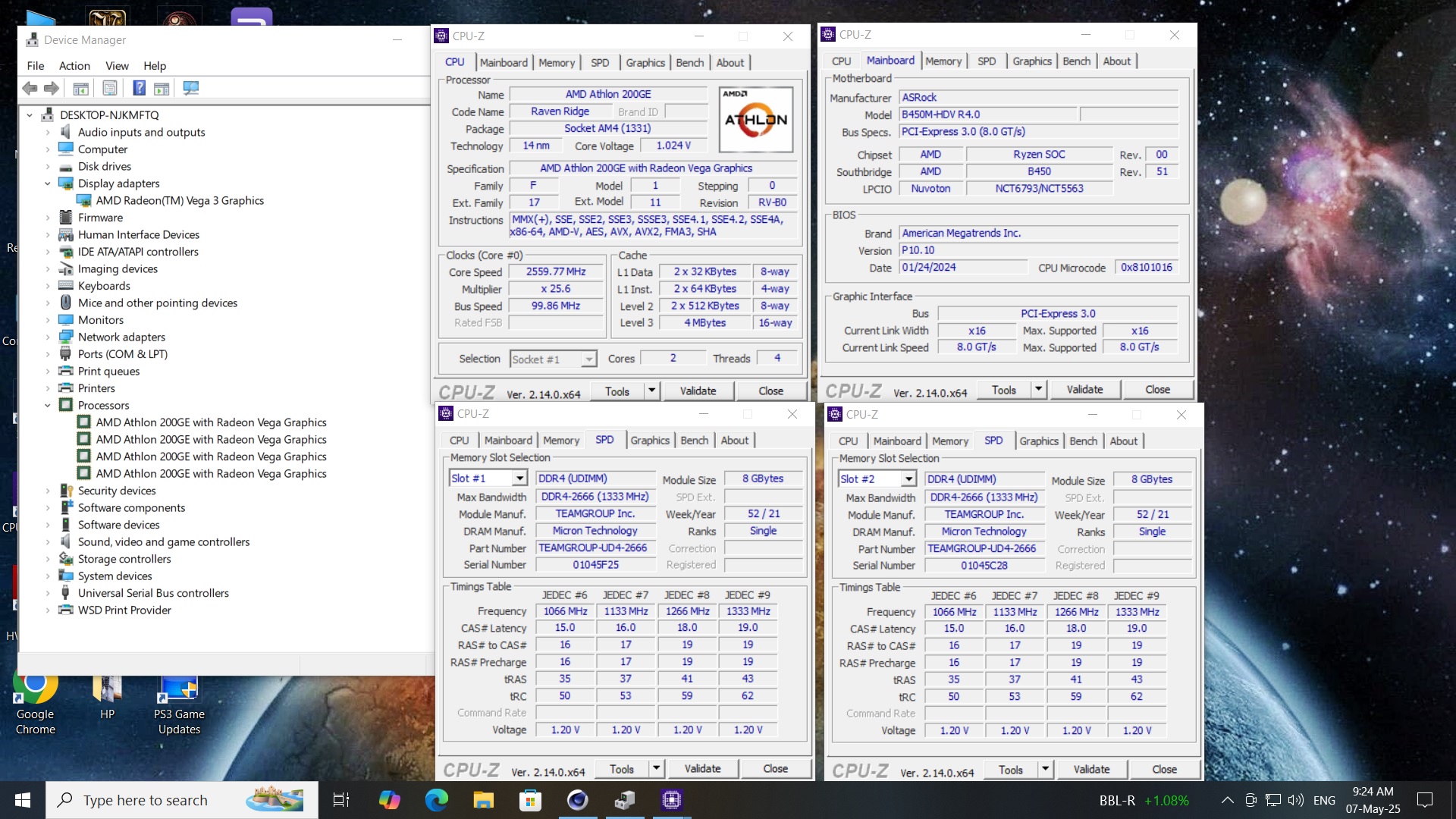Click the Windows Start button
1456x819 pixels.
23,800
